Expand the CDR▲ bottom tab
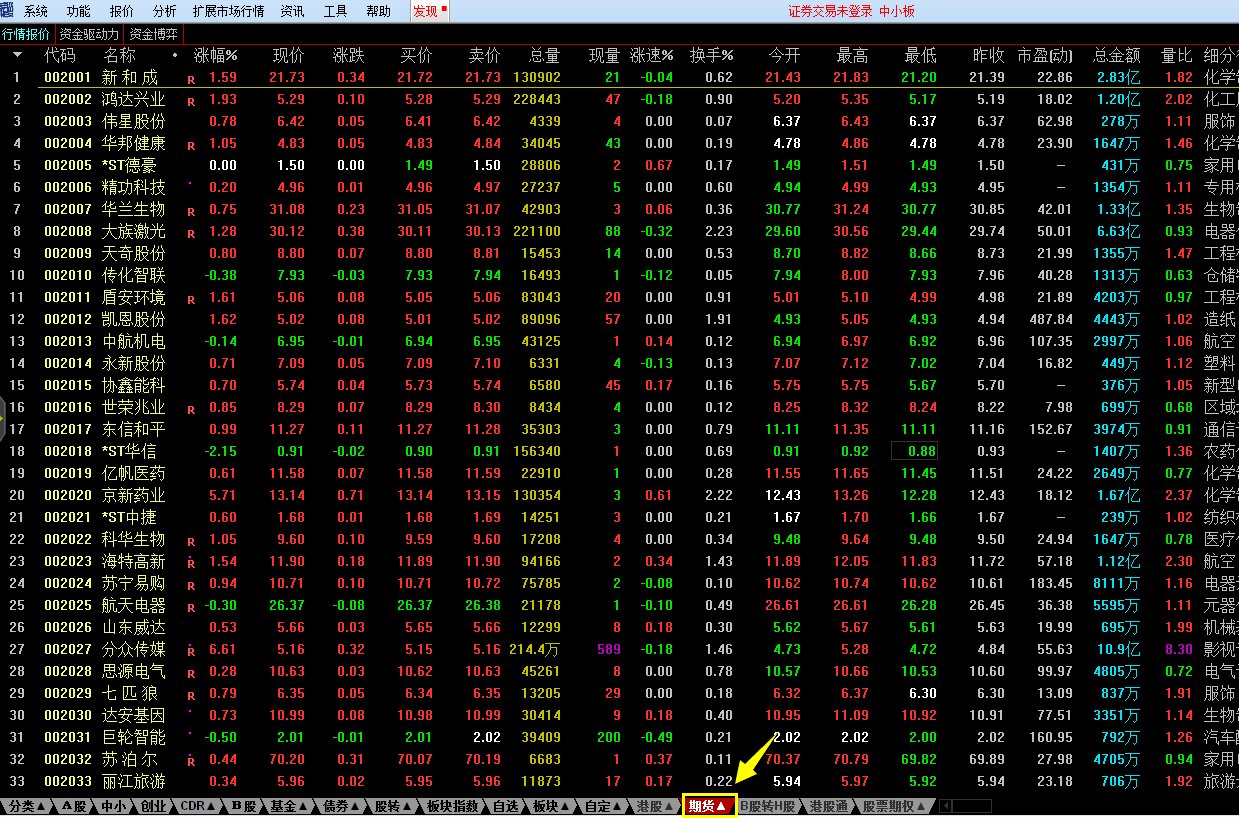This screenshot has height=818, width=1239. (x=199, y=806)
